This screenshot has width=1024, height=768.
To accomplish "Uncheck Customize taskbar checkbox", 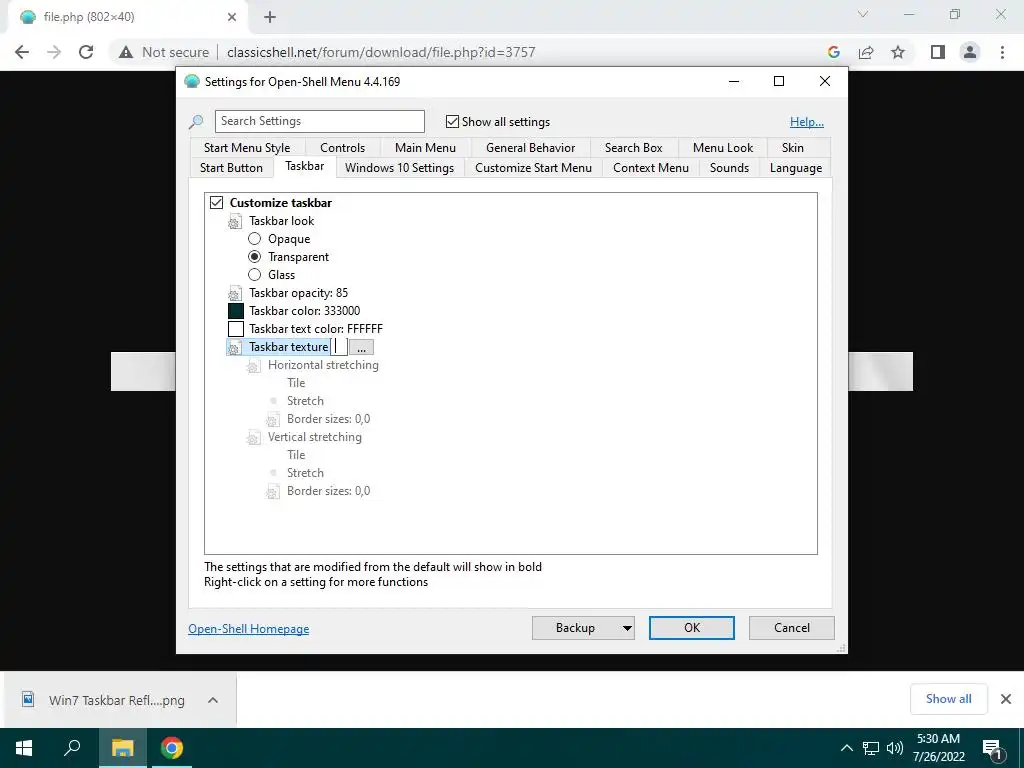I will click(x=216, y=203).
